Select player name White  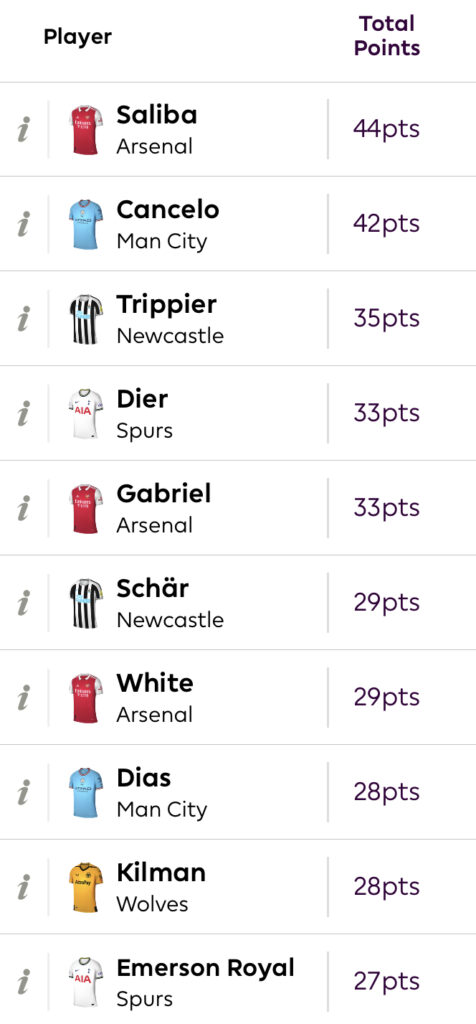[x=155, y=683]
